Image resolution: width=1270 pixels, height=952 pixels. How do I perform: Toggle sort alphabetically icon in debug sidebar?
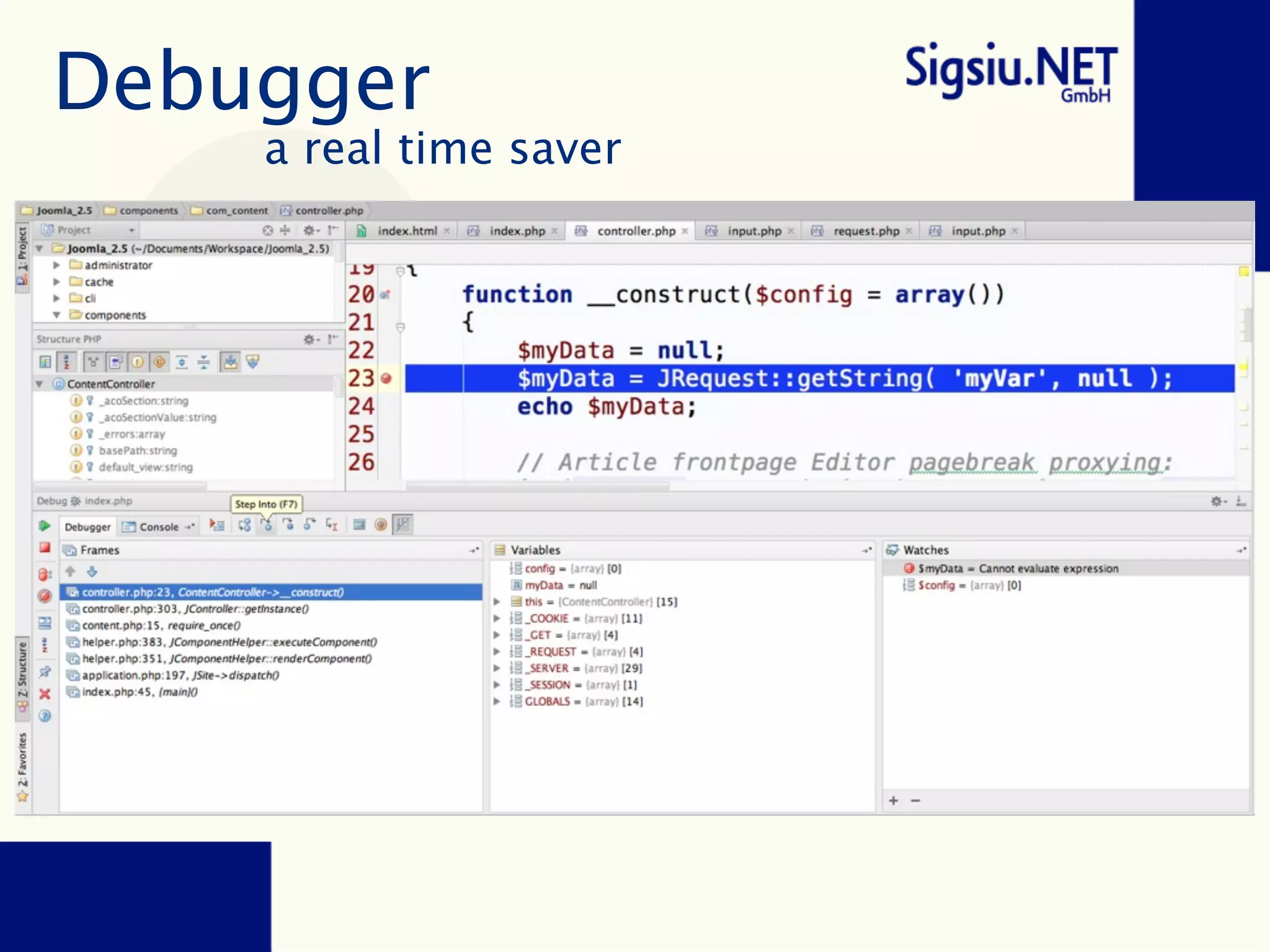45,645
